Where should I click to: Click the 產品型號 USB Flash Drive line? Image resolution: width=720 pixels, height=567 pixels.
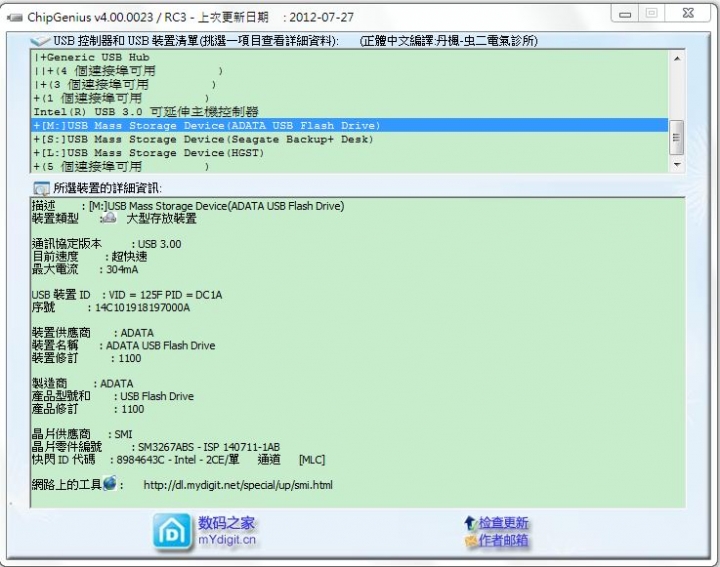pyautogui.click(x=112, y=396)
